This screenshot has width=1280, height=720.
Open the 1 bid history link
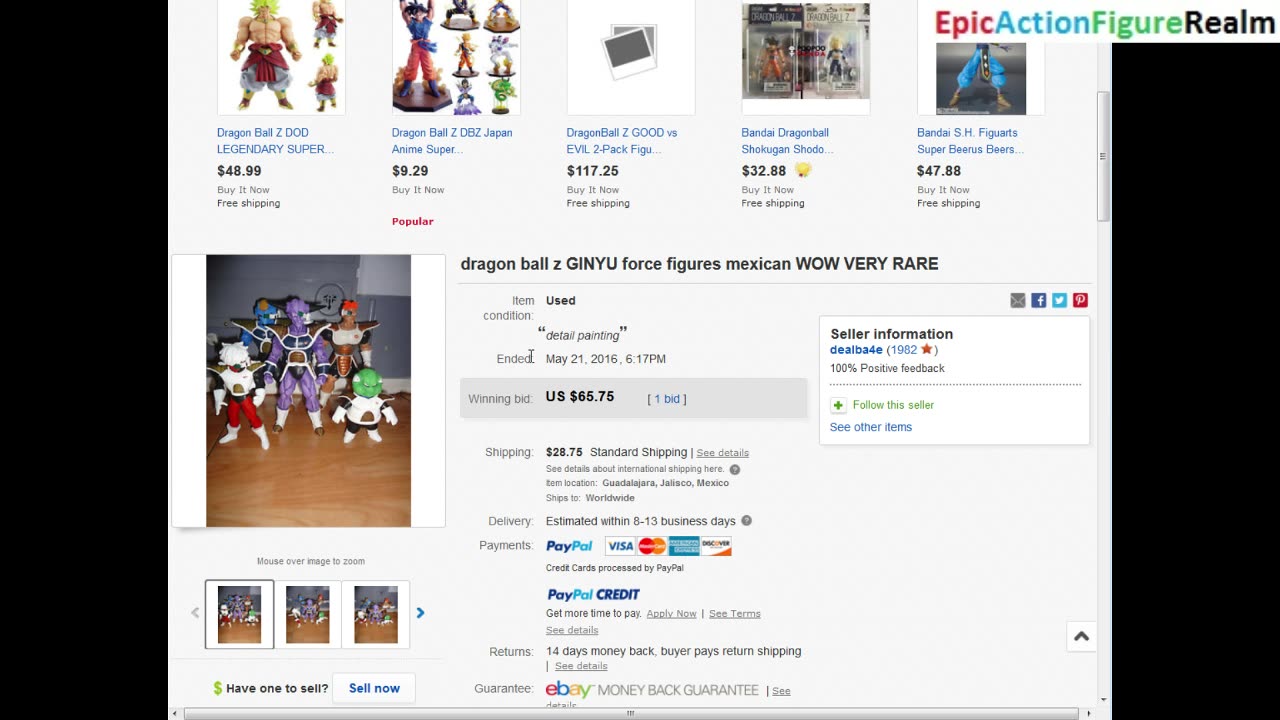[667, 399]
